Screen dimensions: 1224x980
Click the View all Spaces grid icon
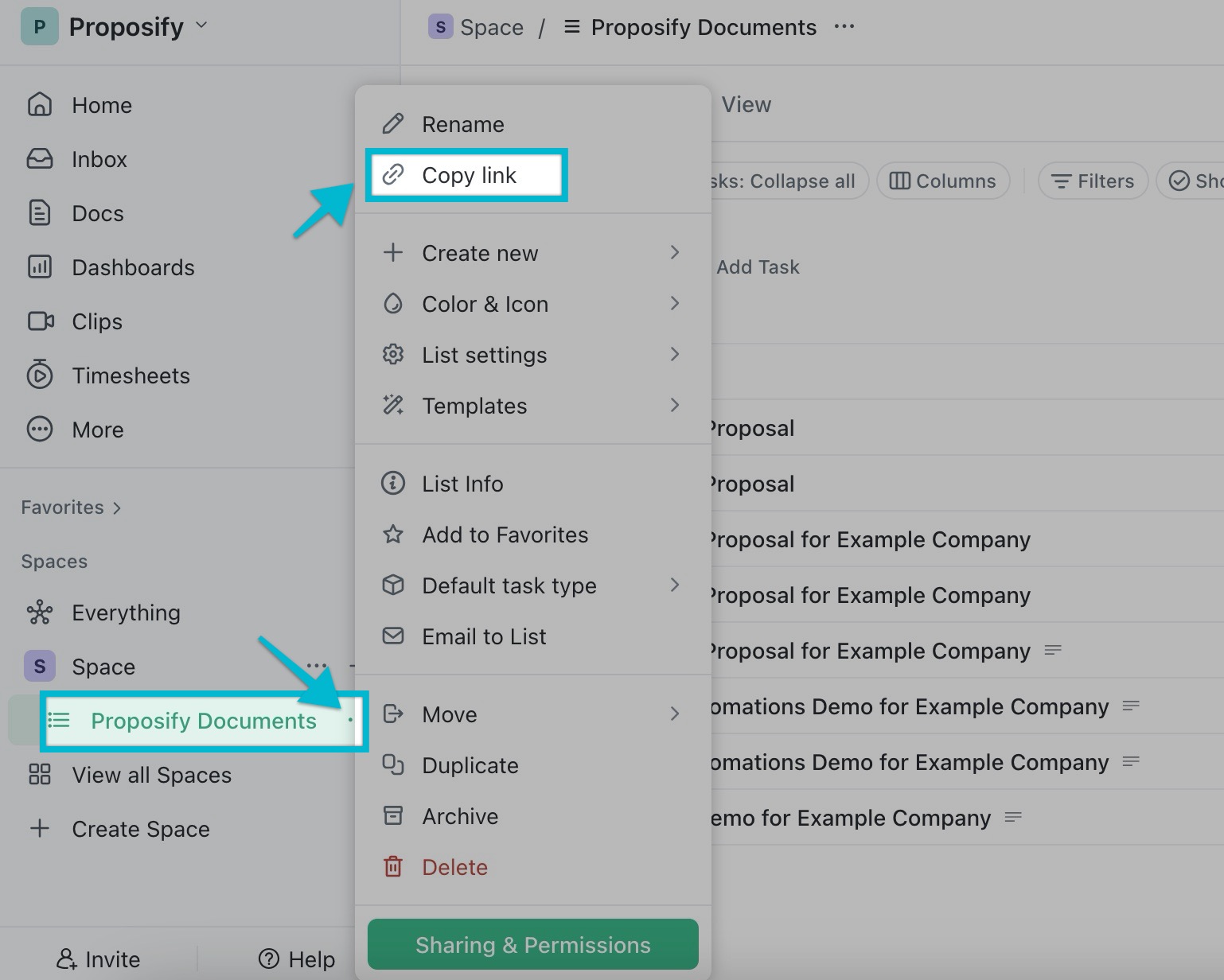pos(40,775)
